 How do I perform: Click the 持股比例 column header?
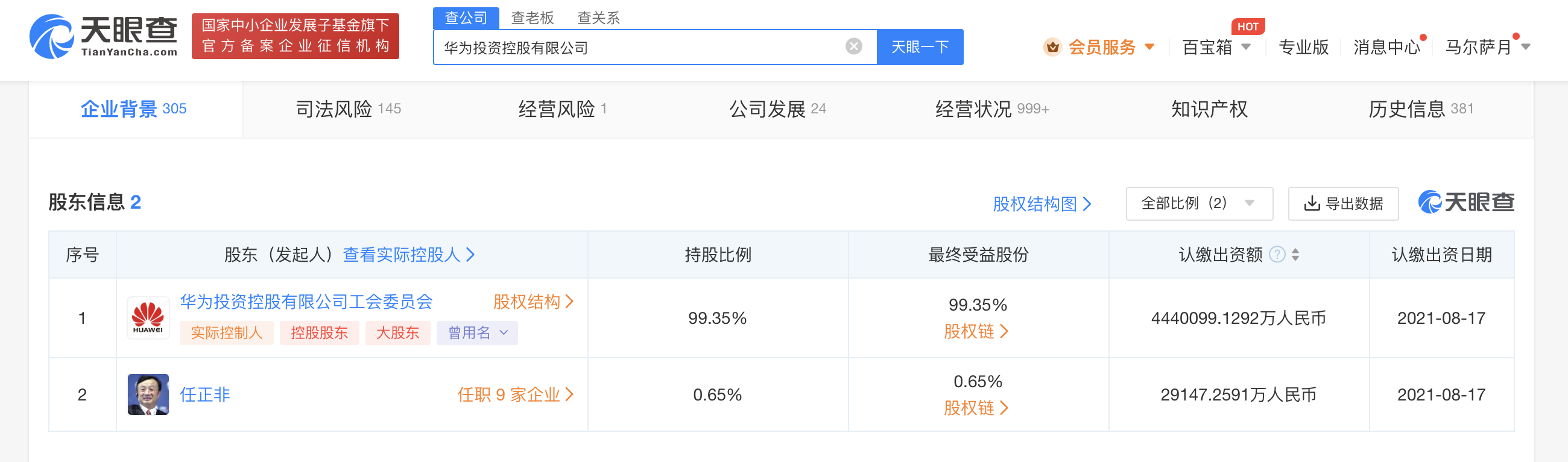718,255
